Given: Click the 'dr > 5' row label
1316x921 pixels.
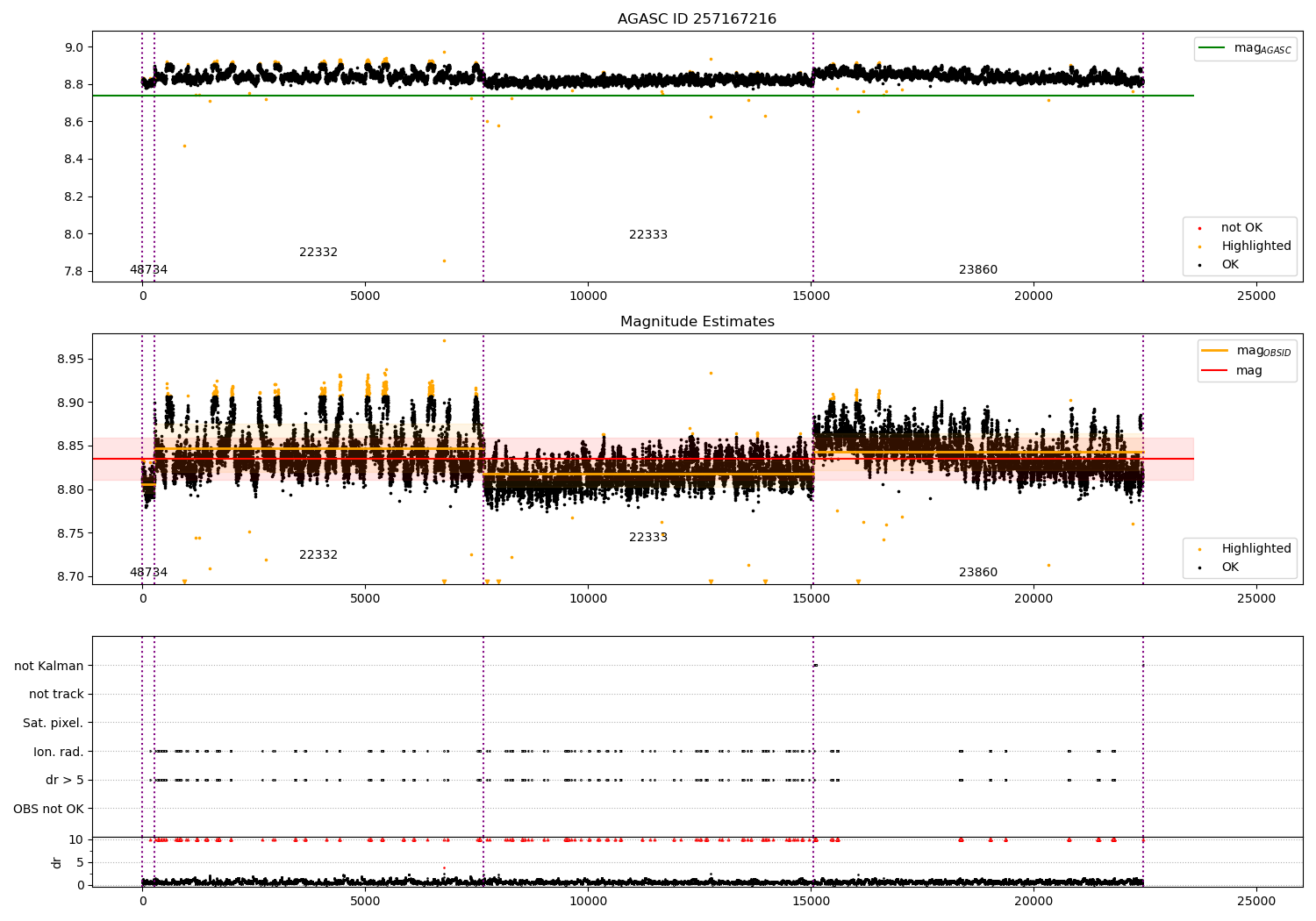Looking at the screenshot, I should [65, 781].
